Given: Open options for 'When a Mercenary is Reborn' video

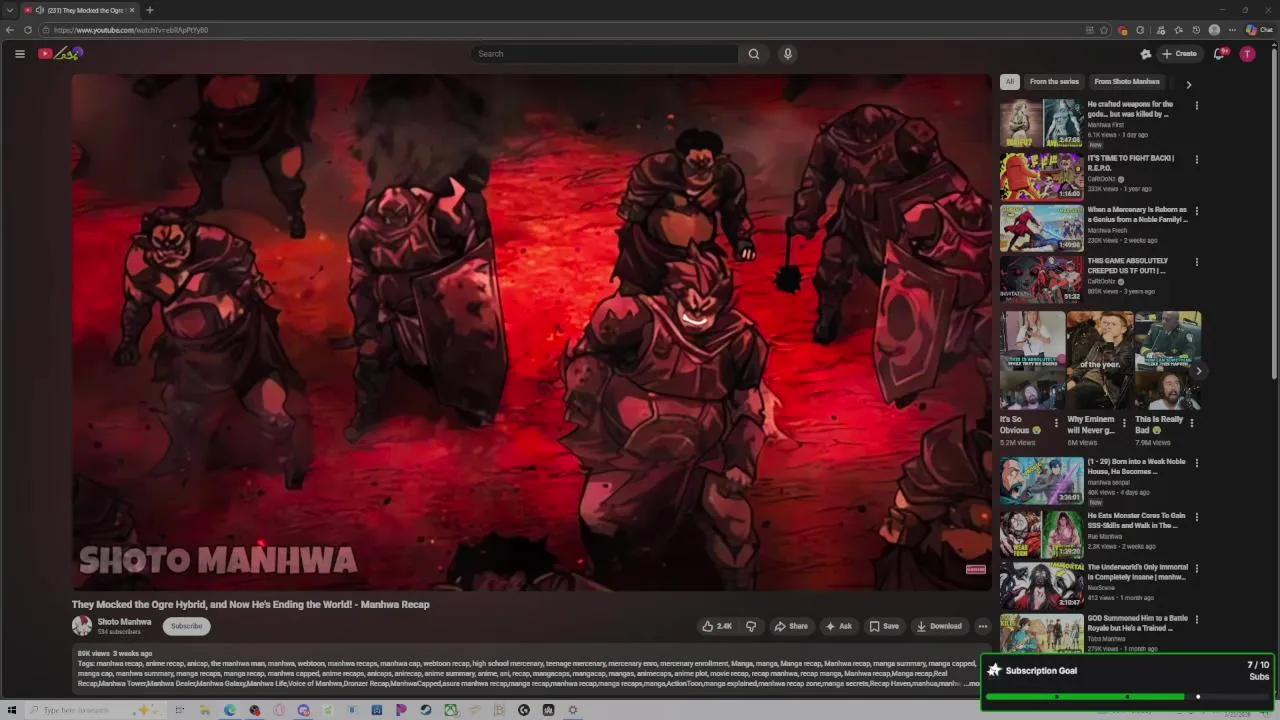Looking at the screenshot, I should 1196,211.
